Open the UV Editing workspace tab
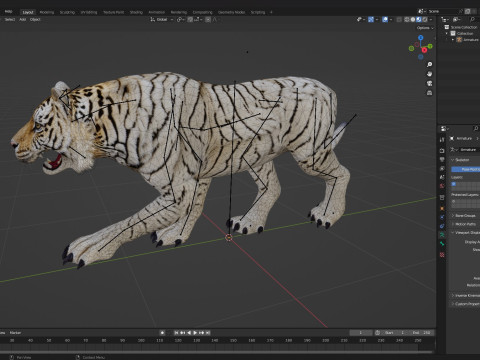The image size is (480, 360). [89, 12]
